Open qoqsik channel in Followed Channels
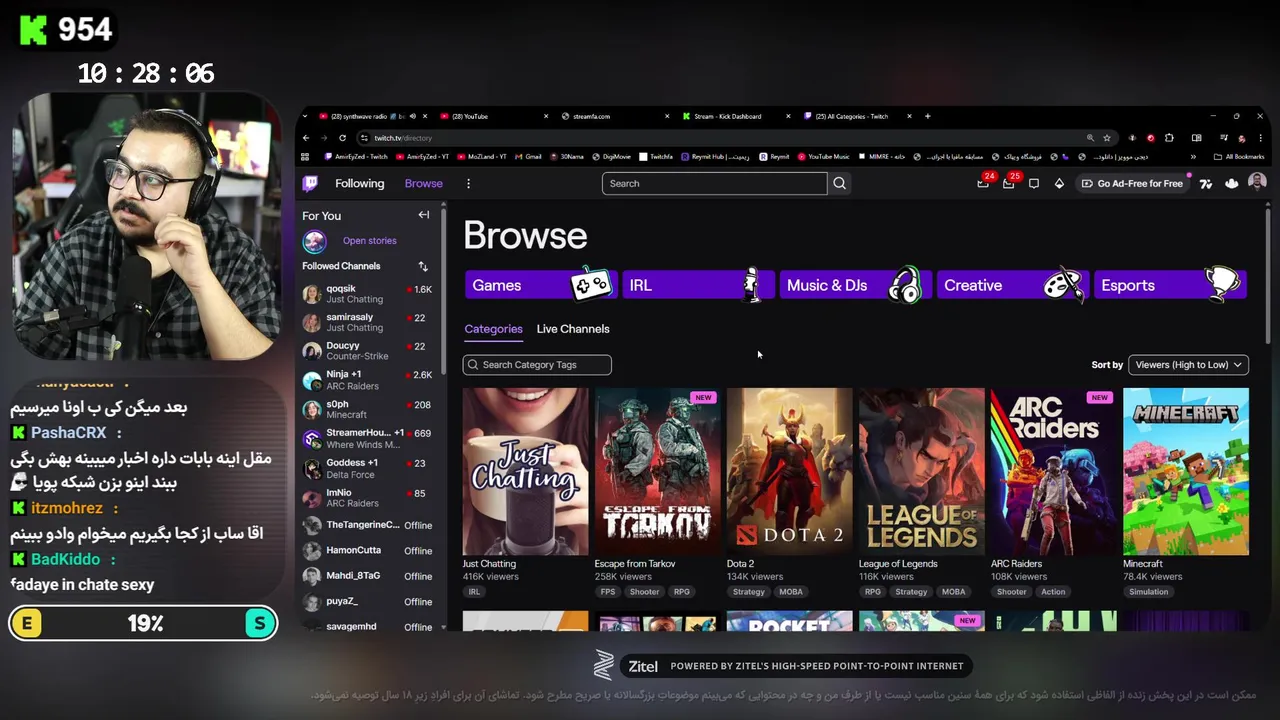The height and width of the screenshot is (720, 1280). tap(368, 294)
